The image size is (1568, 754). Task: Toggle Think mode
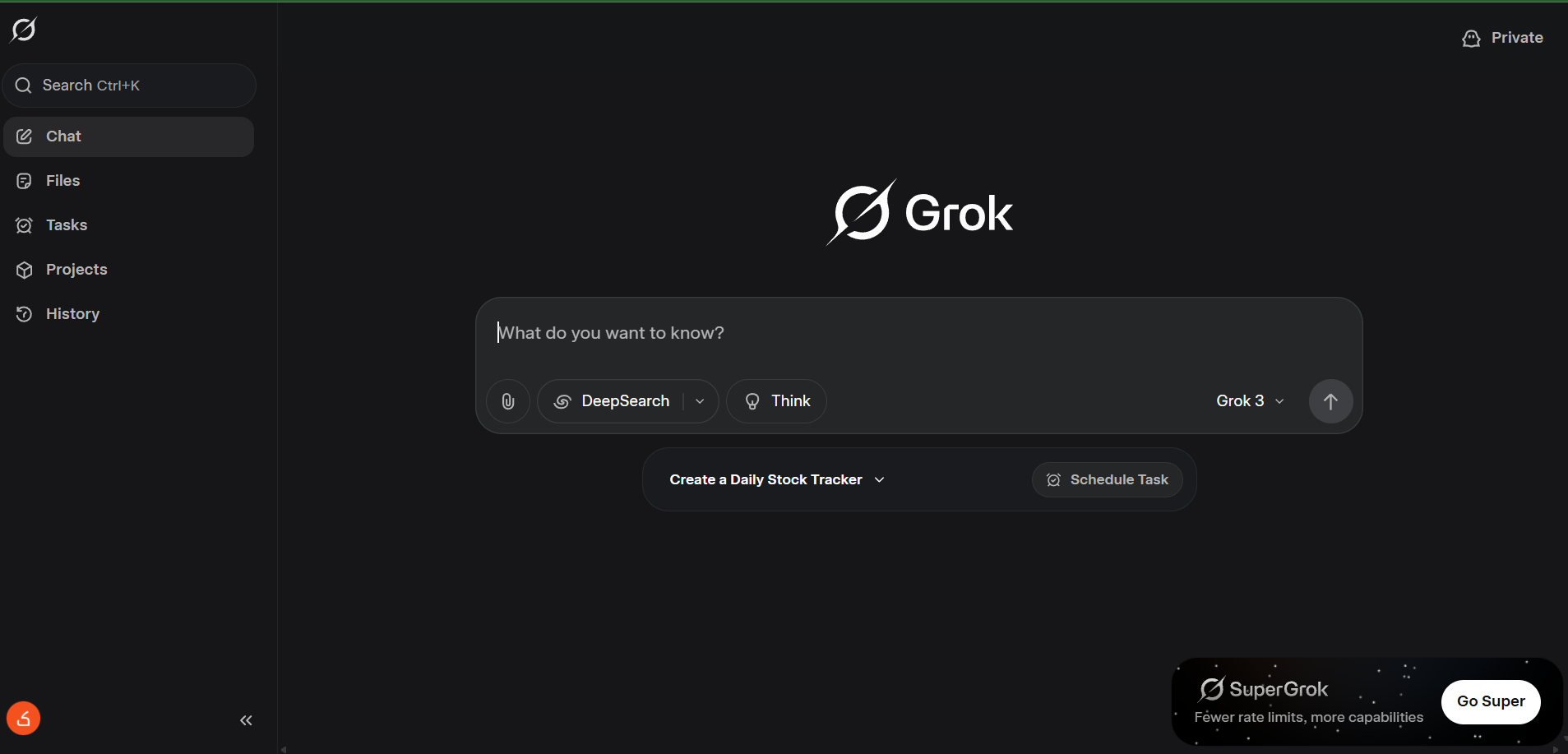(x=776, y=401)
